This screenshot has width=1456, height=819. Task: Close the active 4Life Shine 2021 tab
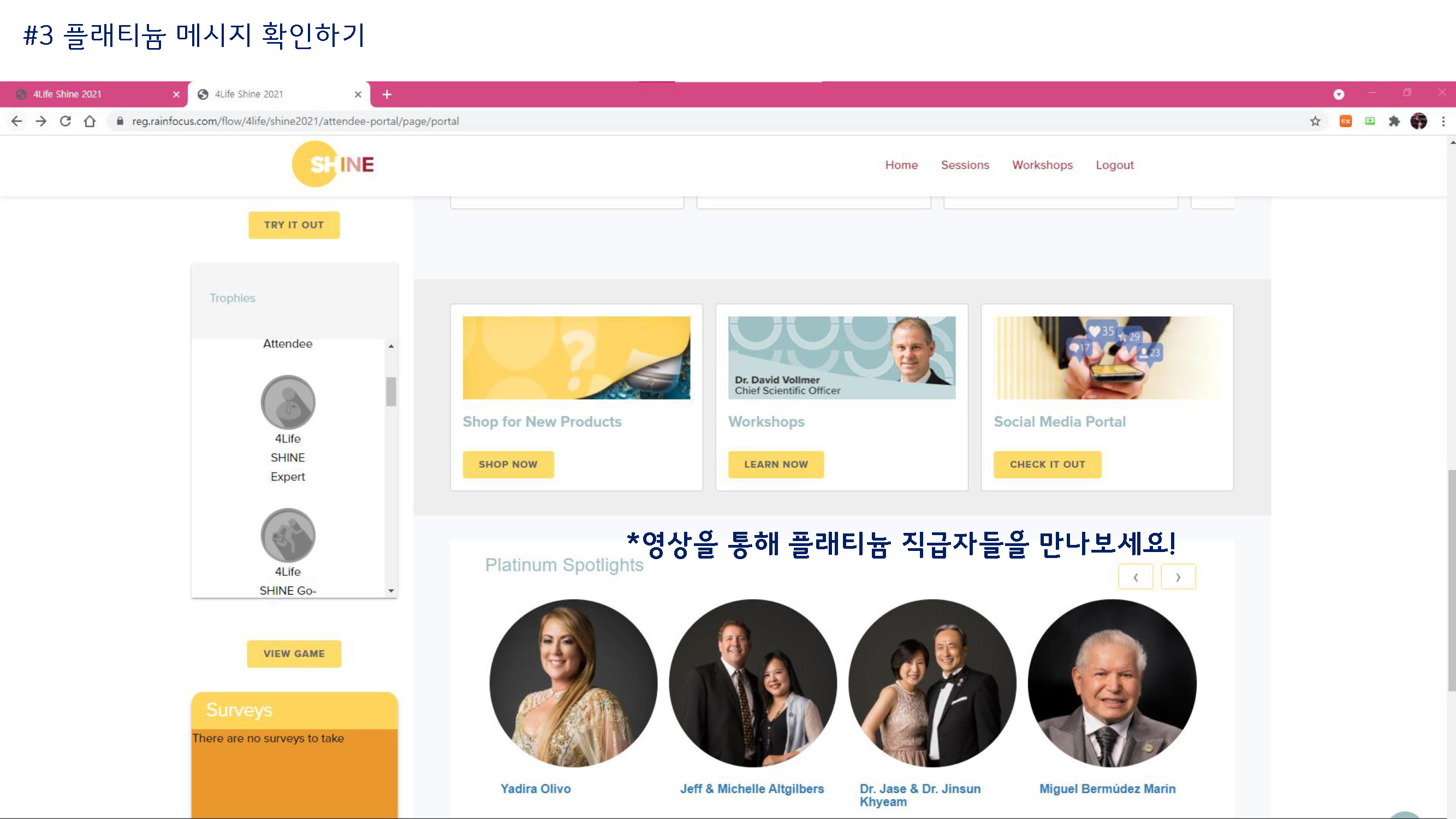point(358,94)
